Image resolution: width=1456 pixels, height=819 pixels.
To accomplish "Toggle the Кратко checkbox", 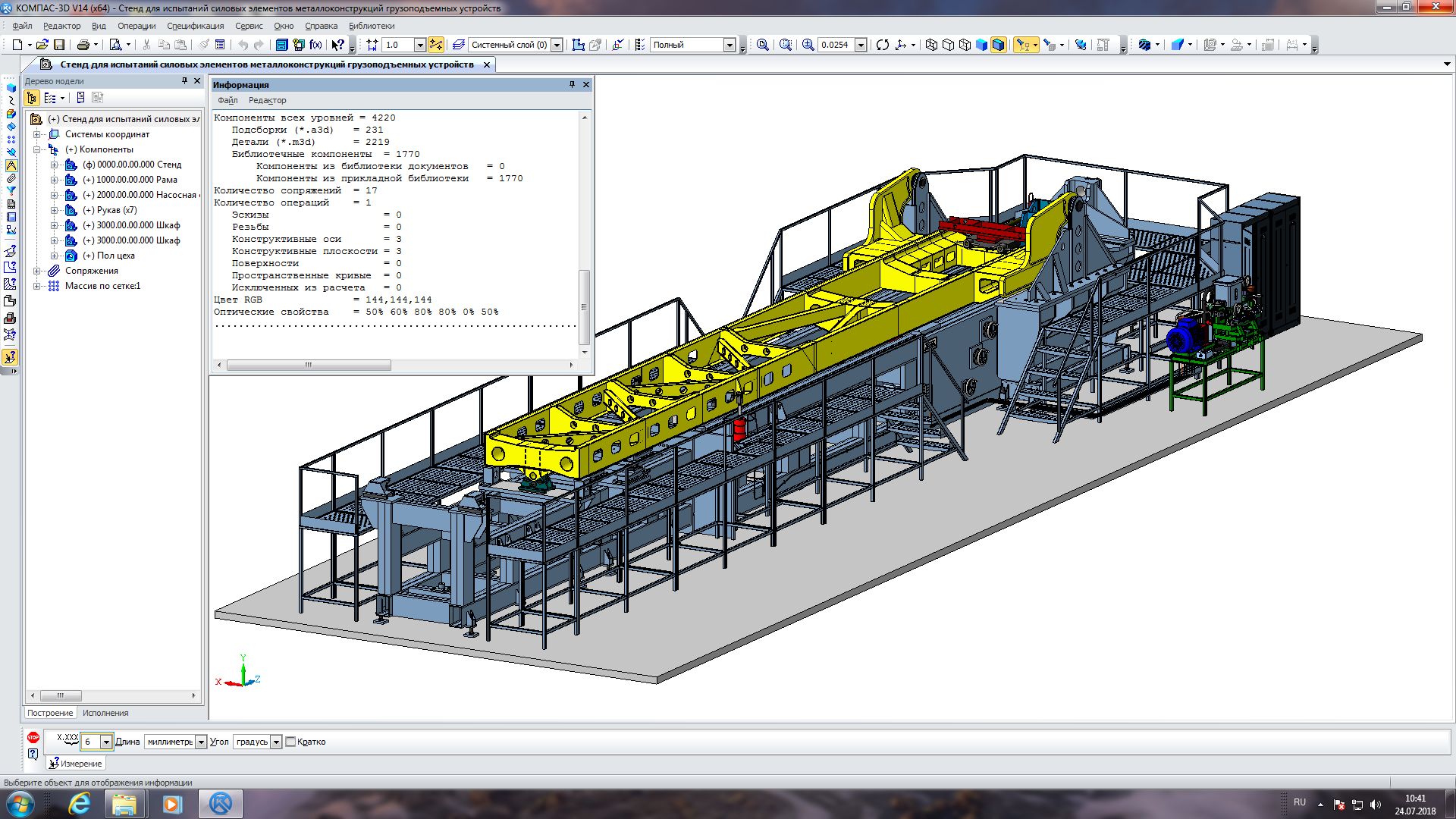I will [290, 742].
